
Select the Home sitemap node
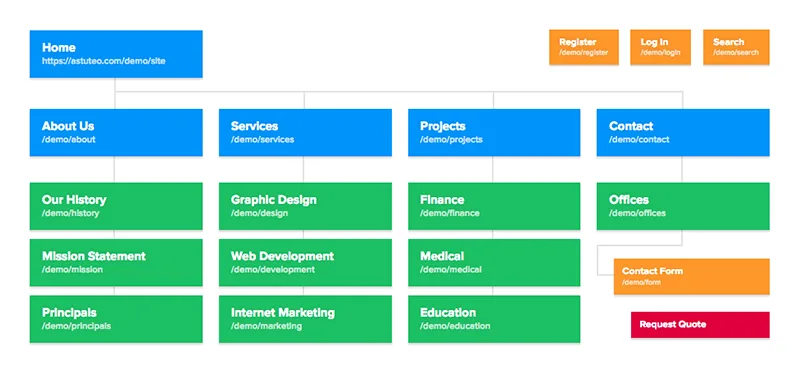(x=116, y=54)
